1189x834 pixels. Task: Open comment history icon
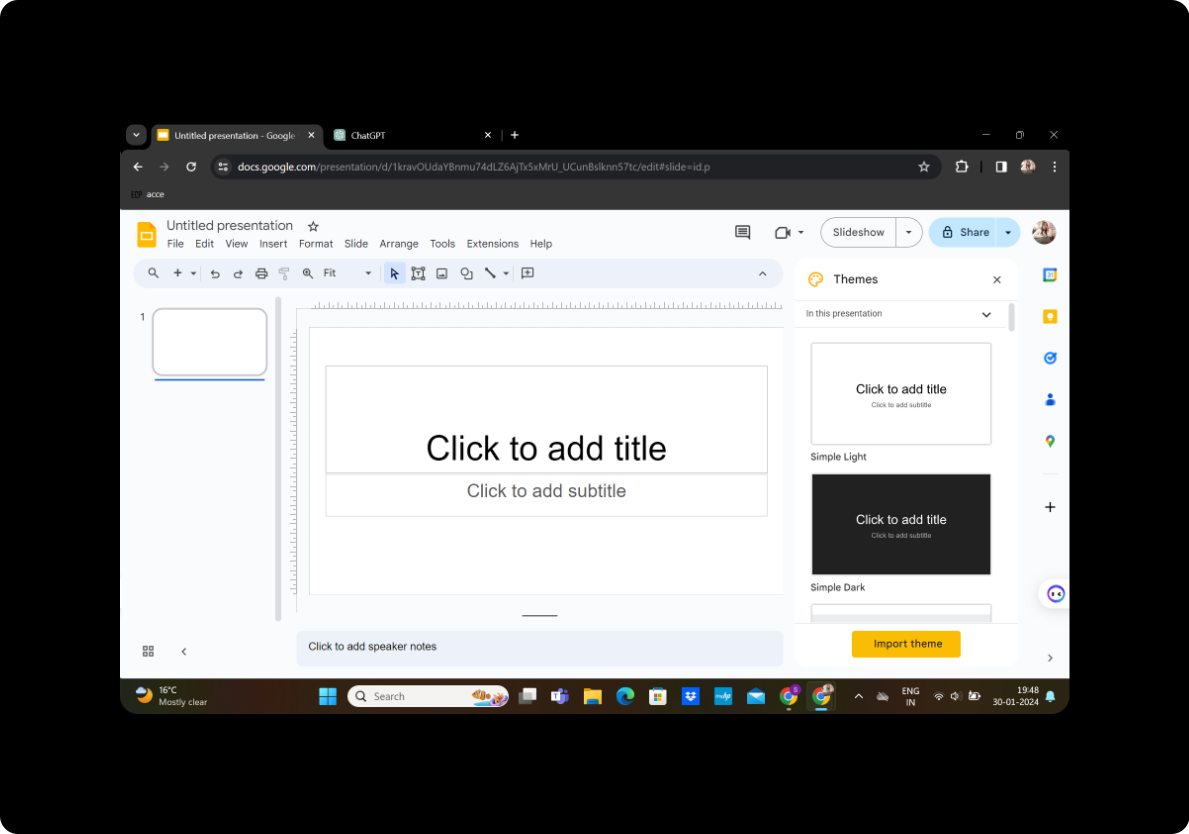742,232
